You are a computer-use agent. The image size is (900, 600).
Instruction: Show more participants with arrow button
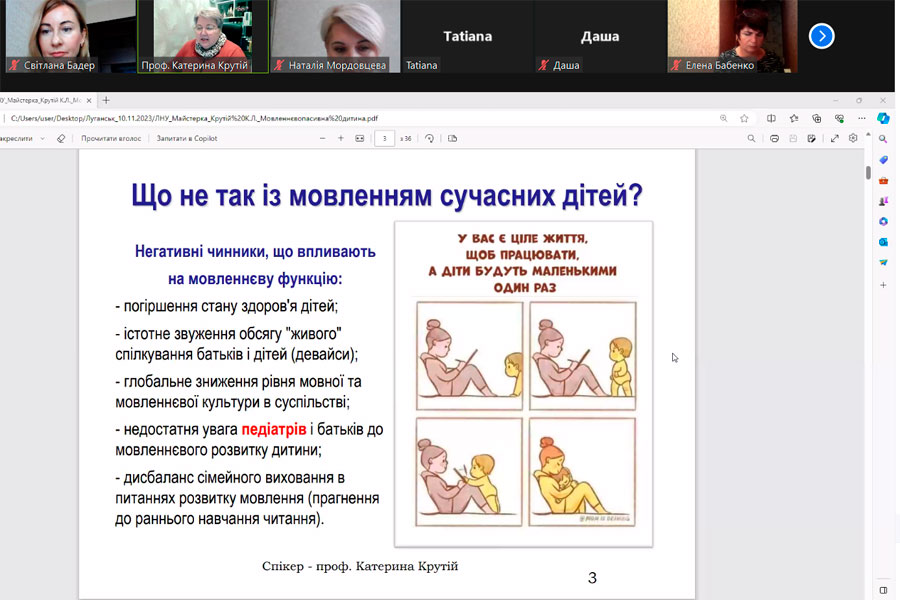(x=821, y=37)
